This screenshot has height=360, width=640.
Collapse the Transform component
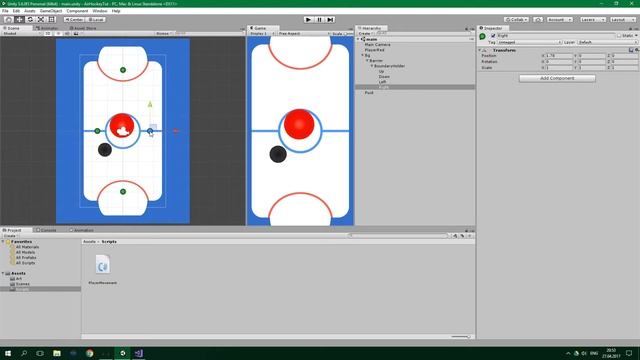pyautogui.click(x=480, y=50)
